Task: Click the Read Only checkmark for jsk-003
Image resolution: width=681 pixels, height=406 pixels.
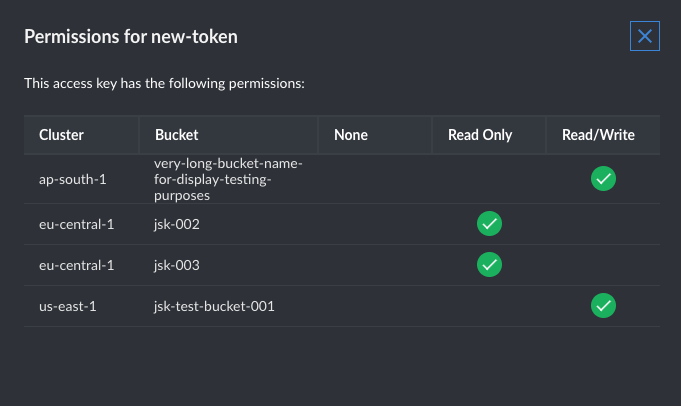Action: tap(489, 265)
